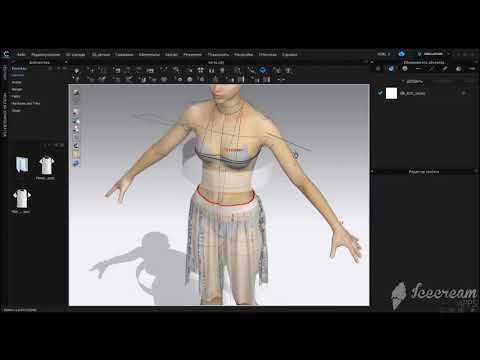Image resolution: width=480 pixels, height=360 pixels.
Task: Open the Справка menu
Action: tap(290, 54)
